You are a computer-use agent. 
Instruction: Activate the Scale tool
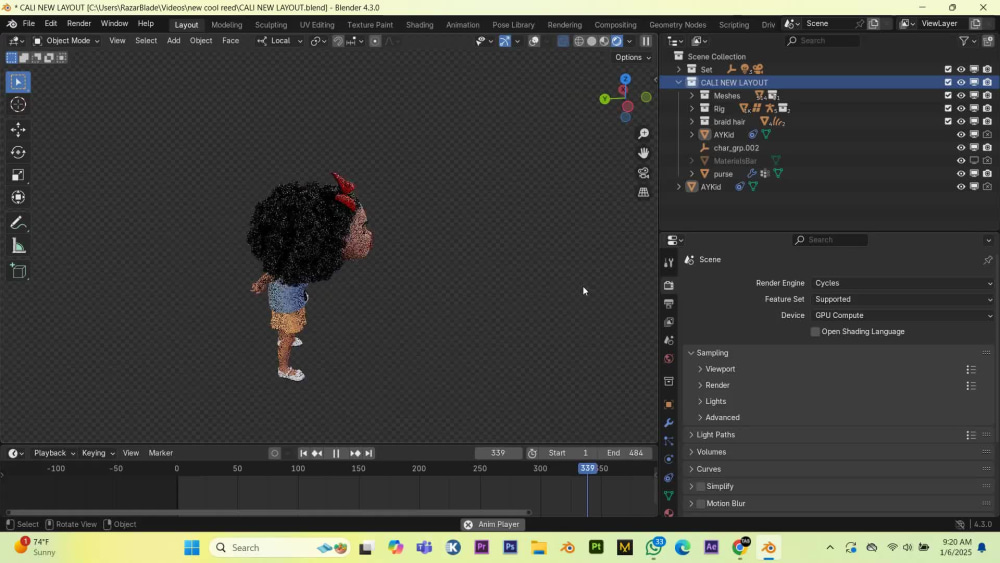18,175
